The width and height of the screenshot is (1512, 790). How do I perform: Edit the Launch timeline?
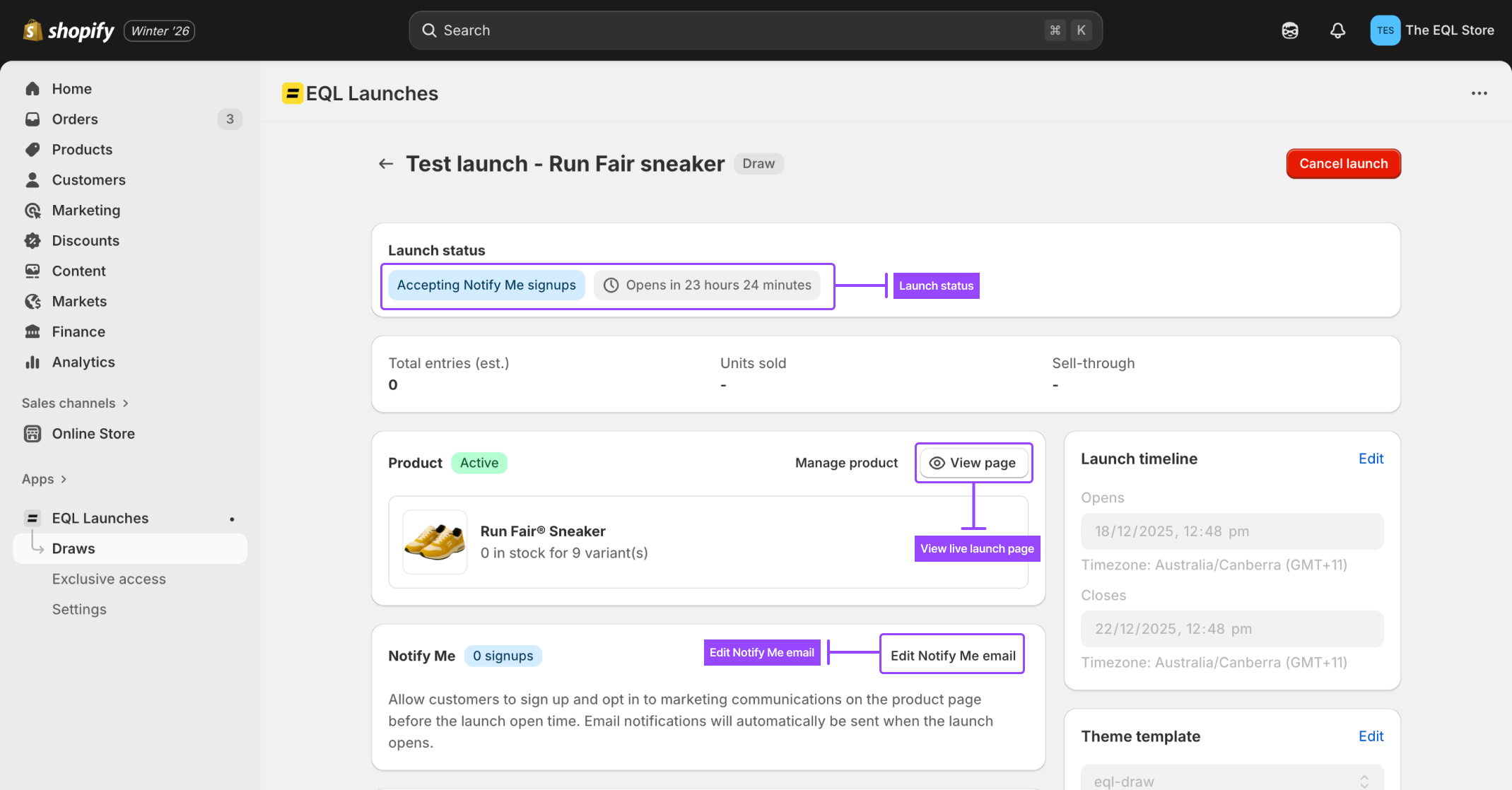click(1371, 459)
